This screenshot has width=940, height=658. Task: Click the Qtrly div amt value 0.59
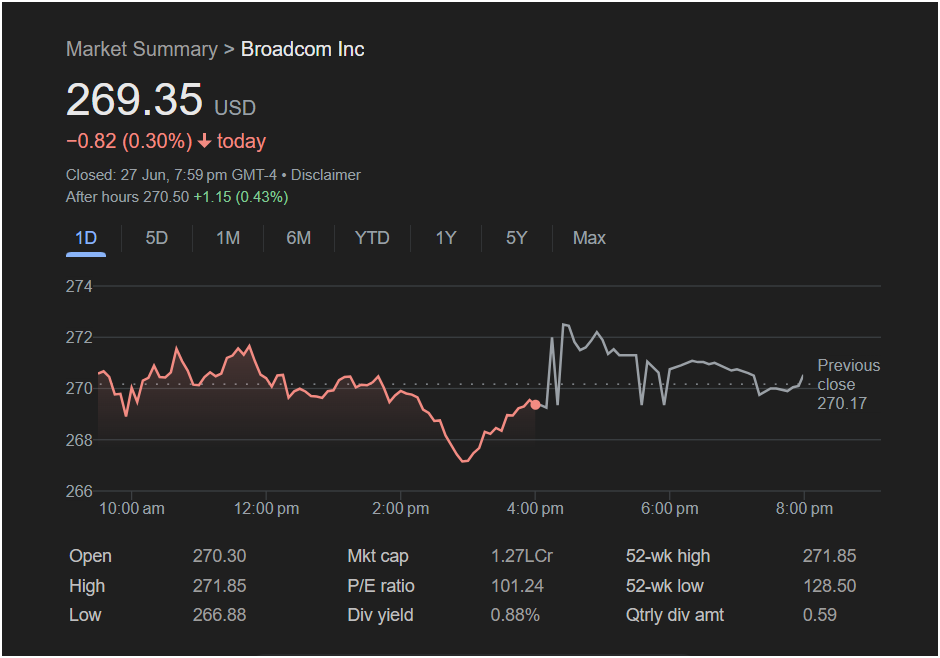820,615
